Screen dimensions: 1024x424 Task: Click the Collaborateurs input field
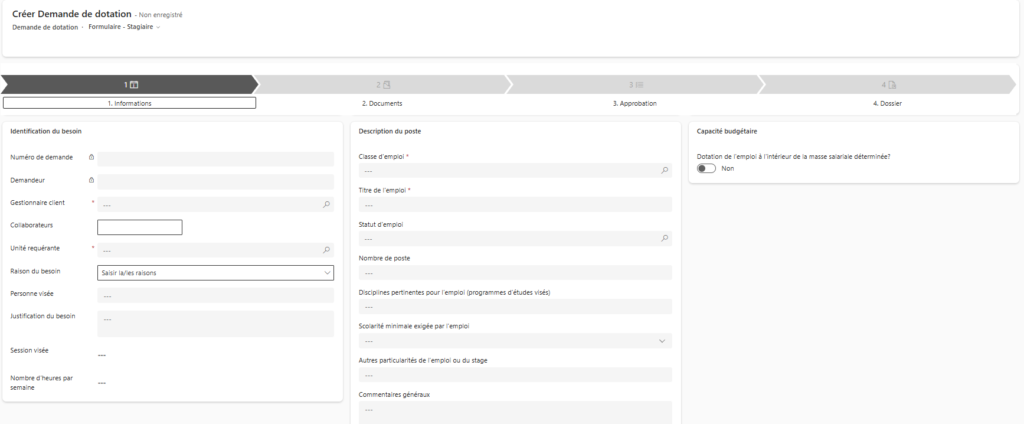pos(139,227)
